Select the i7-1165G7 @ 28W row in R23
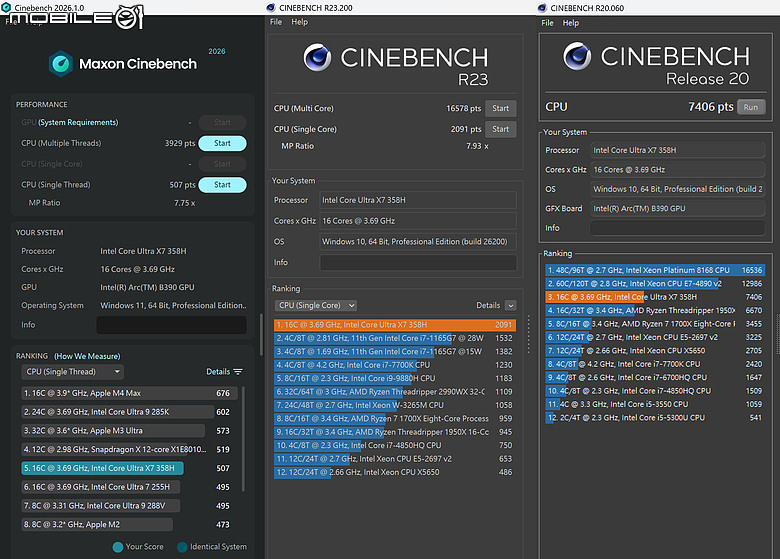Viewport: 780px width, 559px height. tap(394, 338)
